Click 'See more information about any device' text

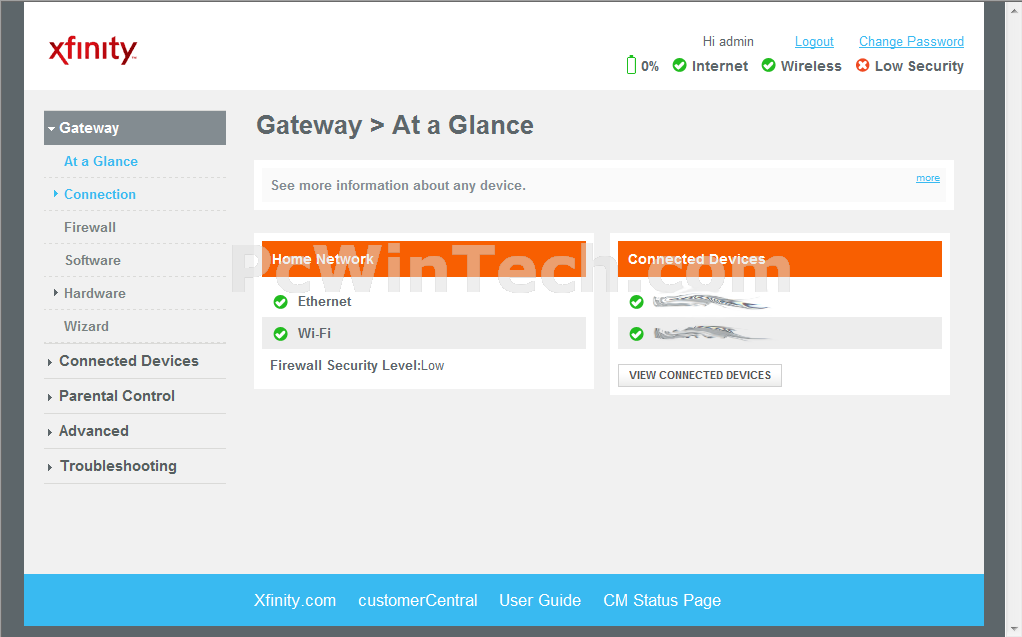[398, 186]
